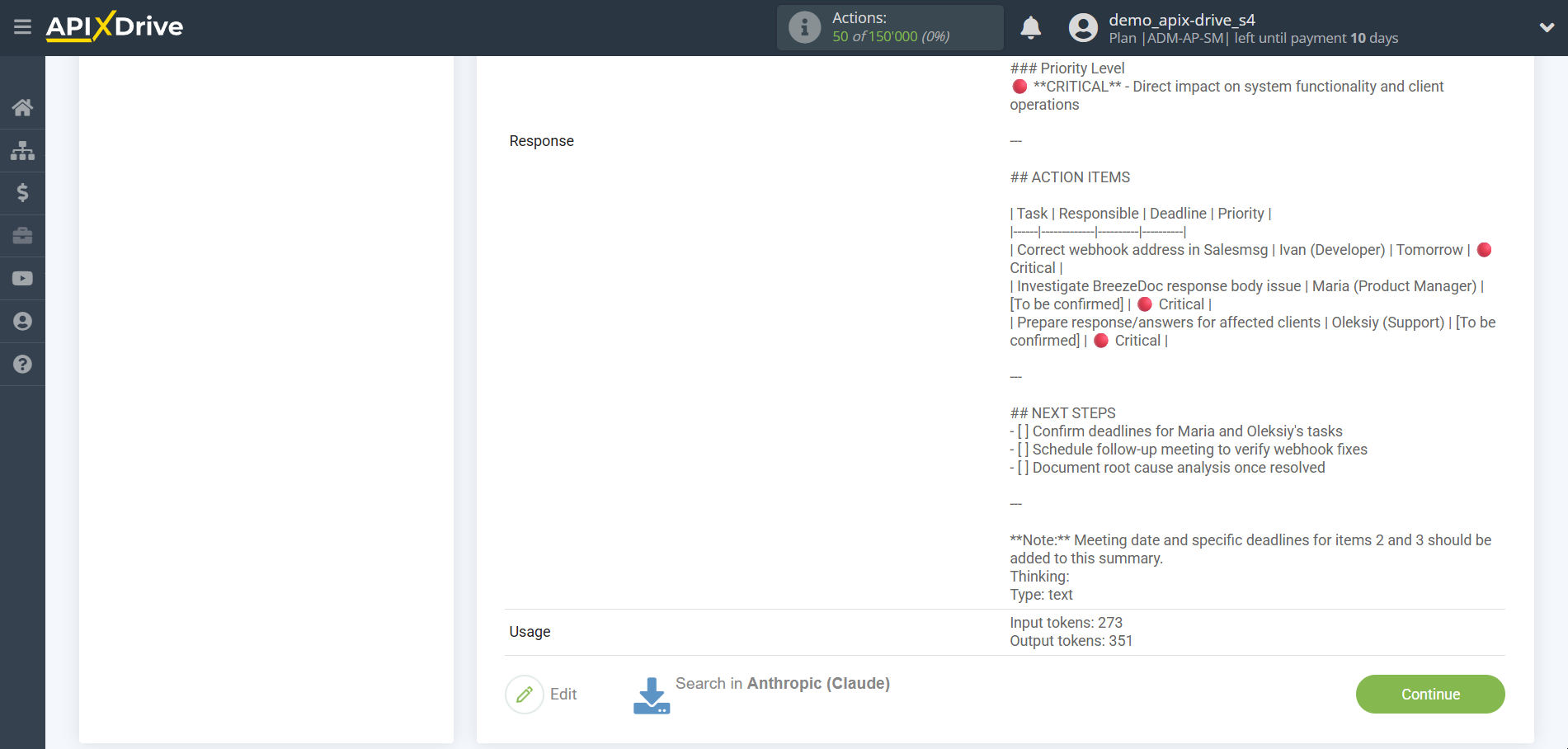The image size is (1568, 749).
Task: Open the user profile sidebar icon
Action: pyautogui.click(x=22, y=322)
